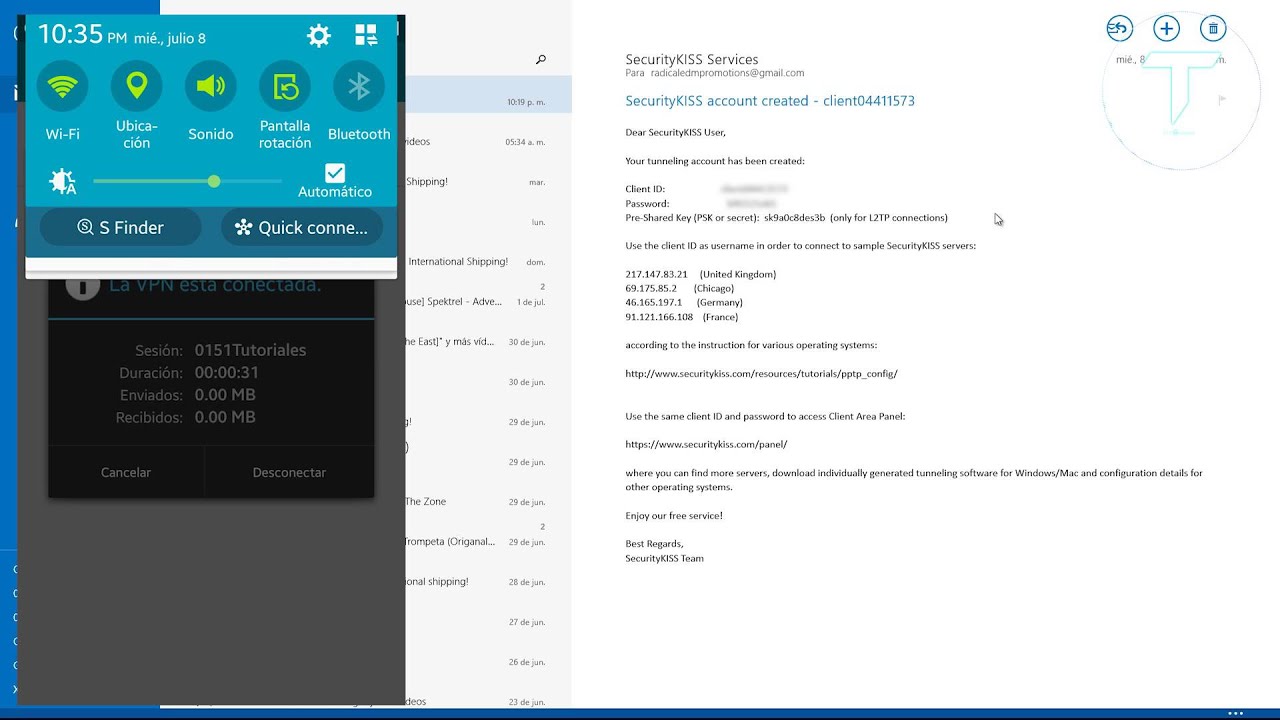Toggle Wi-Fi quick setting
Viewport: 1280px width, 720px height.
tap(62, 87)
